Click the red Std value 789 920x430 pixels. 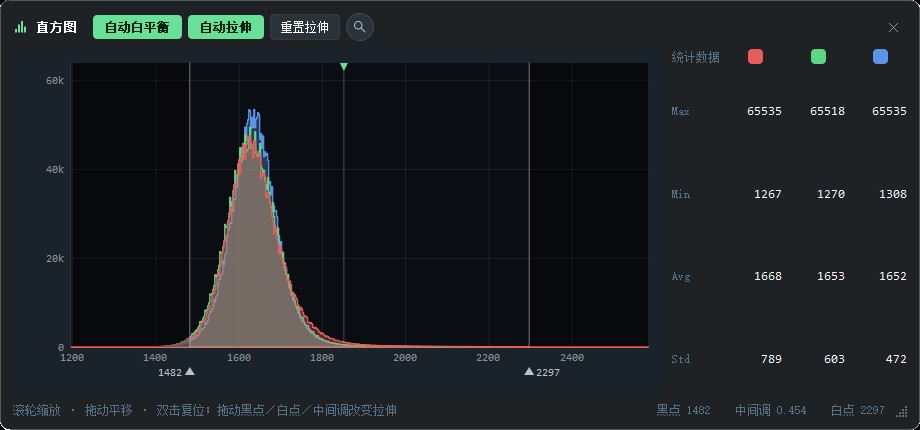(x=771, y=359)
